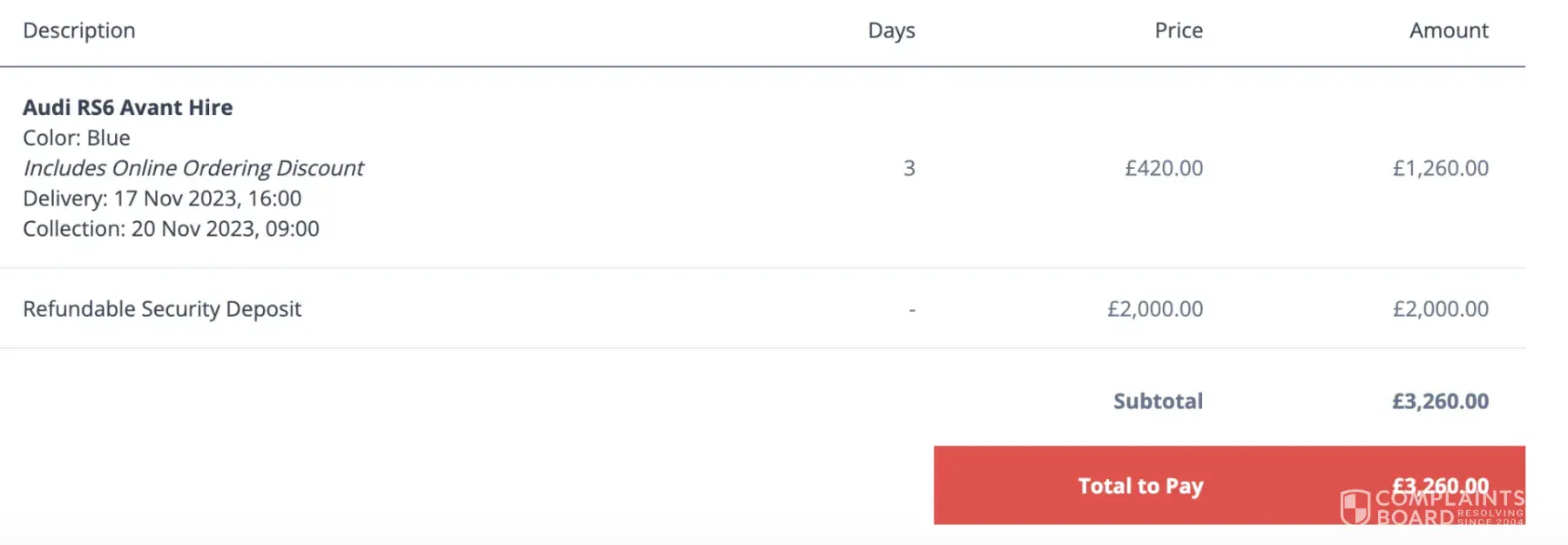The height and width of the screenshot is (545, 1568).
Task: Click the Includes Online Ordering Discount text
Action: (x=193, y=168)
